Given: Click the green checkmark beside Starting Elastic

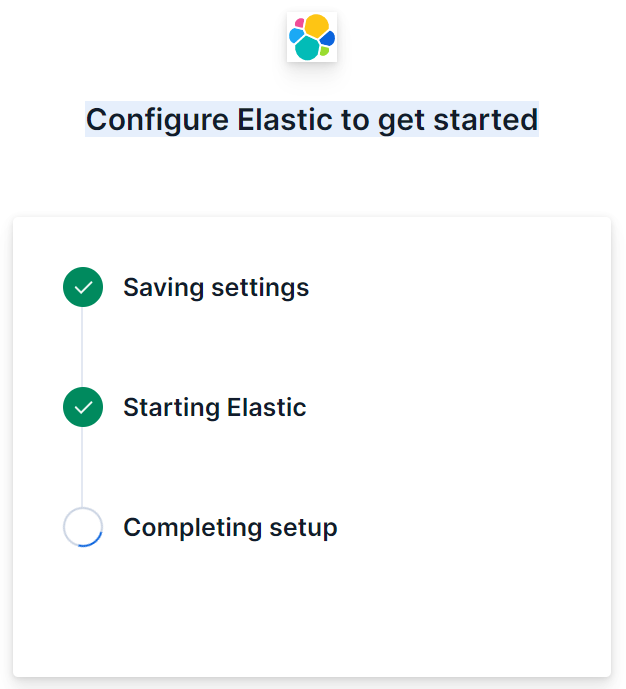Looking at the screenshot, I should 83,407.
